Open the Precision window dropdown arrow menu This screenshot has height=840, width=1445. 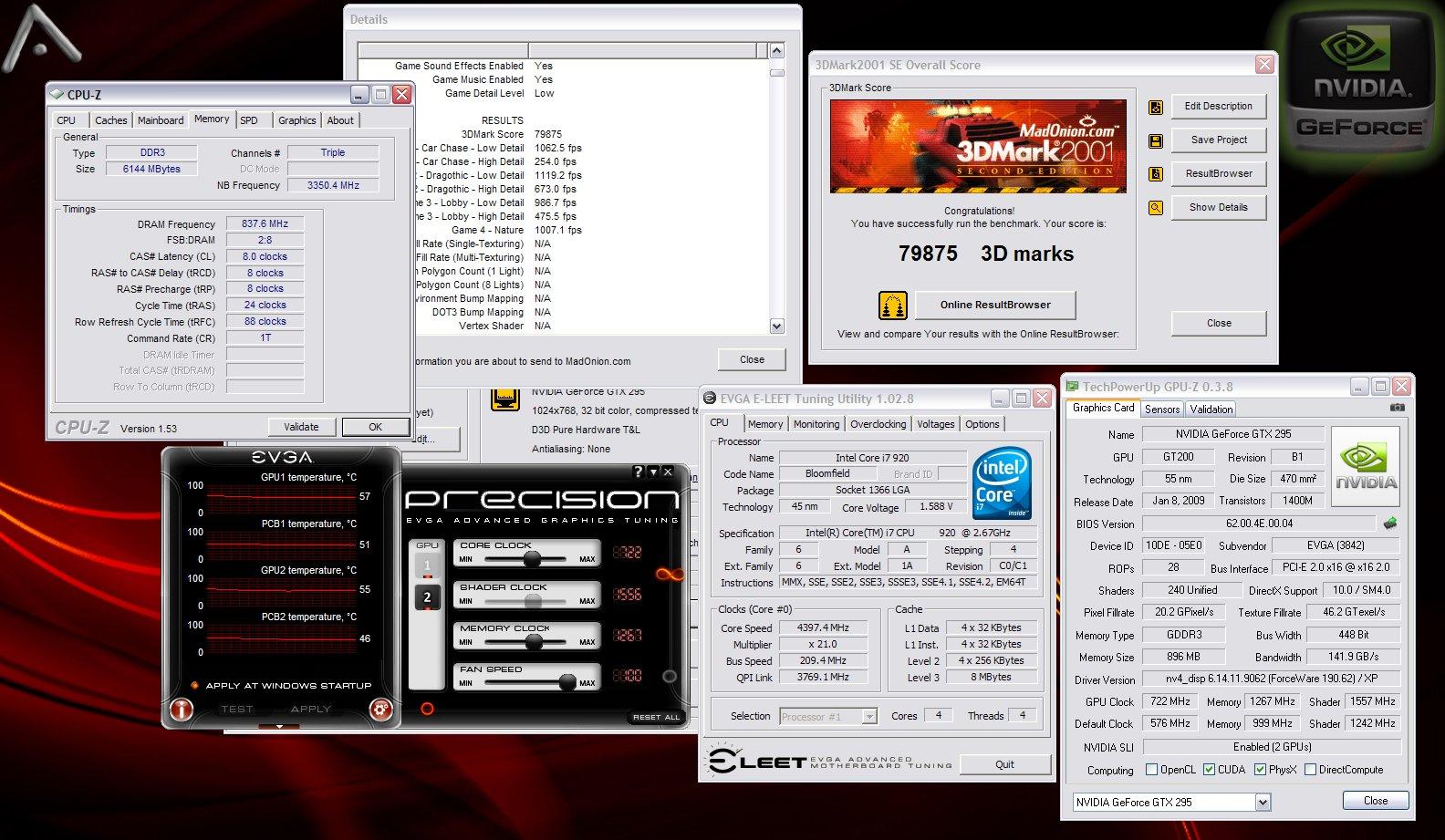click(653, 472)
